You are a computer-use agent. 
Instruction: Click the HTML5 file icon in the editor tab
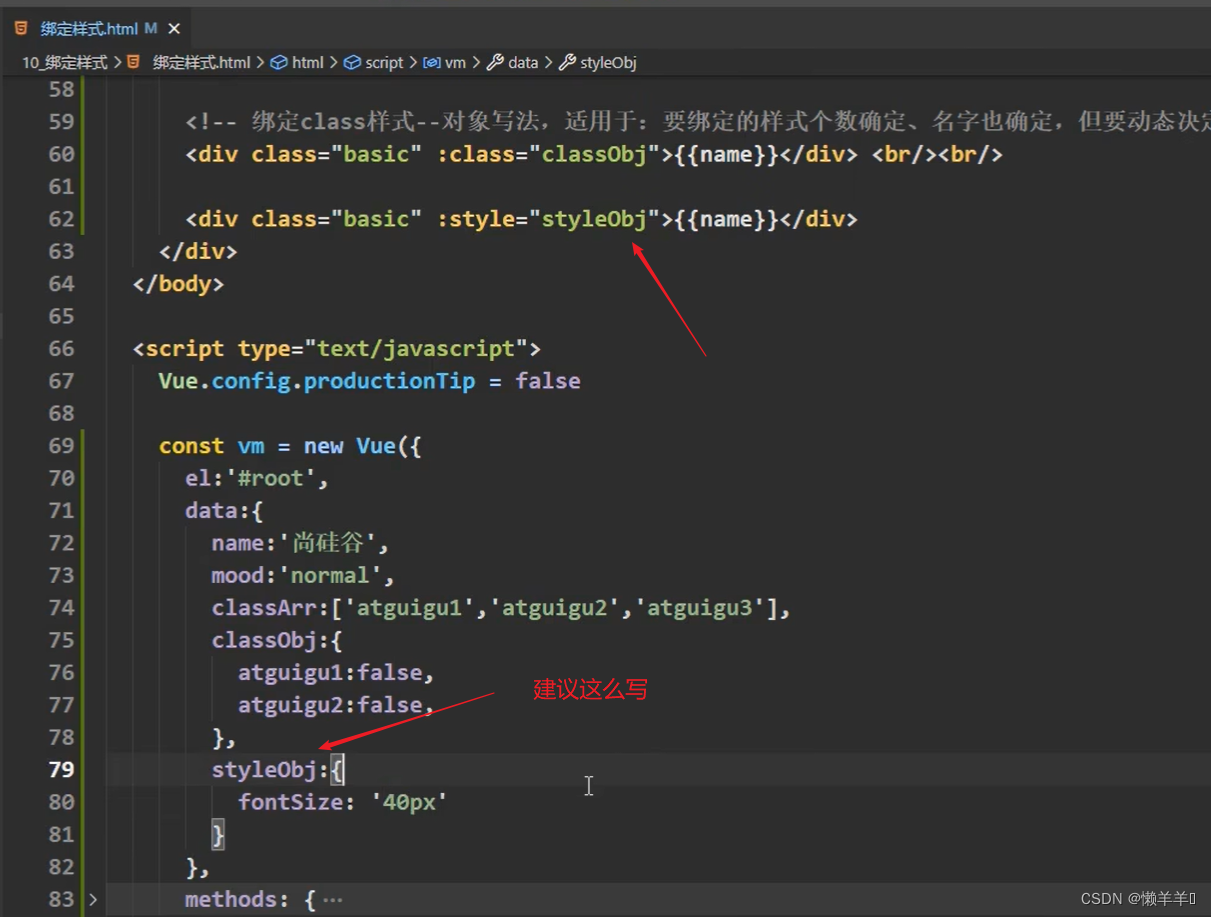tap(21, 28)
